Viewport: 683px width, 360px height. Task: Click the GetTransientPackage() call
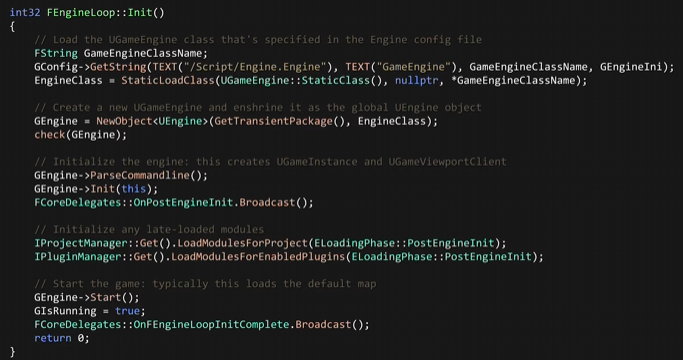click(279, 121)
